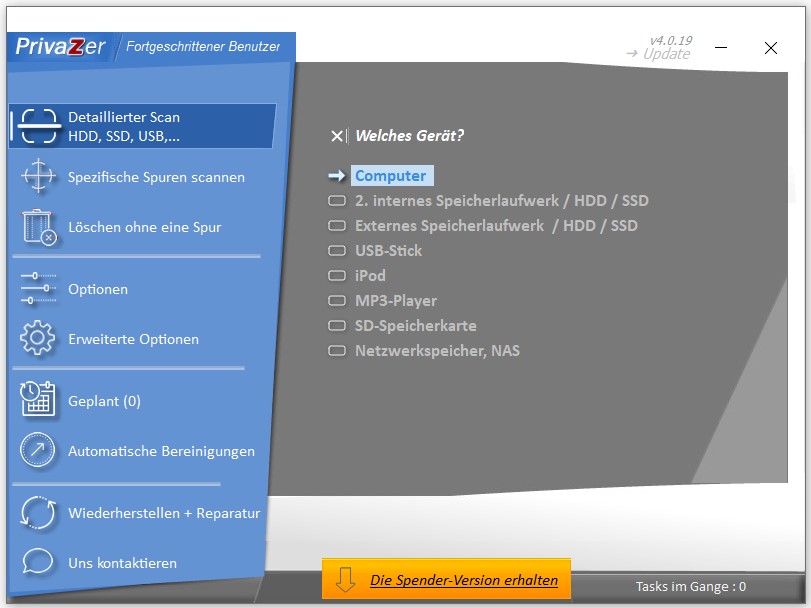
Task: Click the crosshair icon for Spezifische Spuren scannen
Action: (x=38, y=176)
